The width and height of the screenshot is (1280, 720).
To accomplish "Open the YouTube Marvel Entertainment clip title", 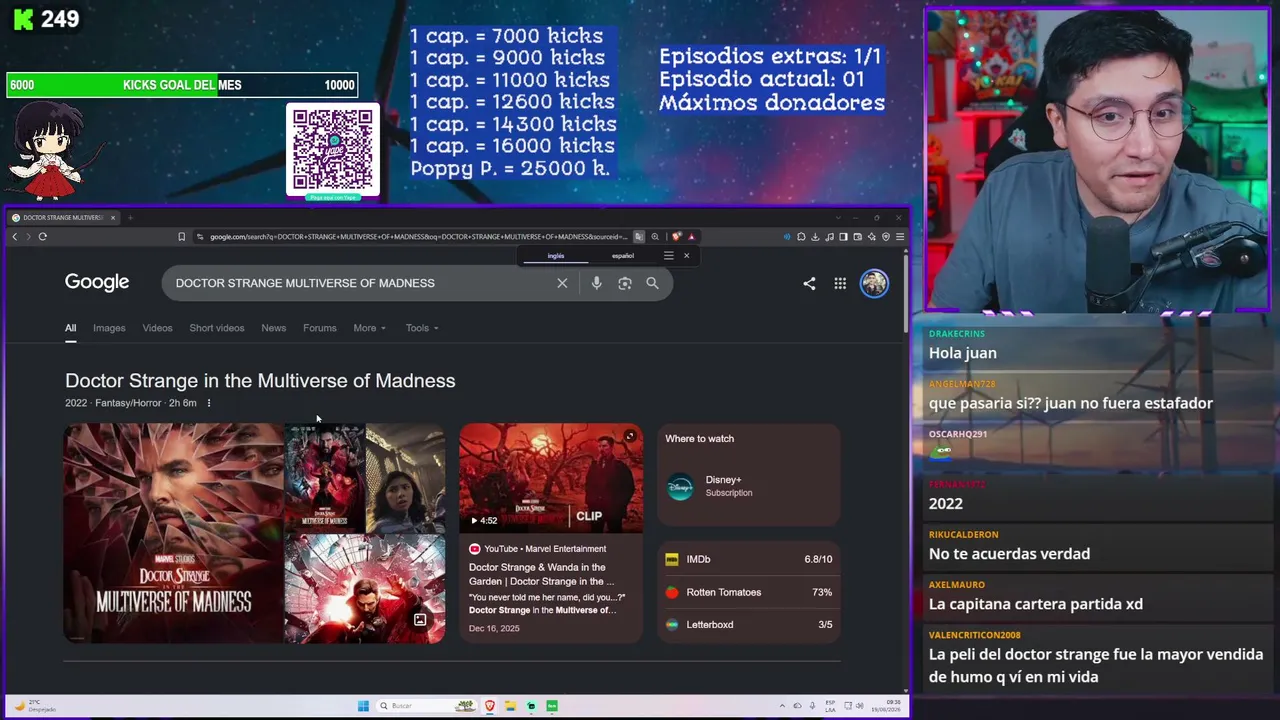I will pyautogui.click(x=541, y=574).
